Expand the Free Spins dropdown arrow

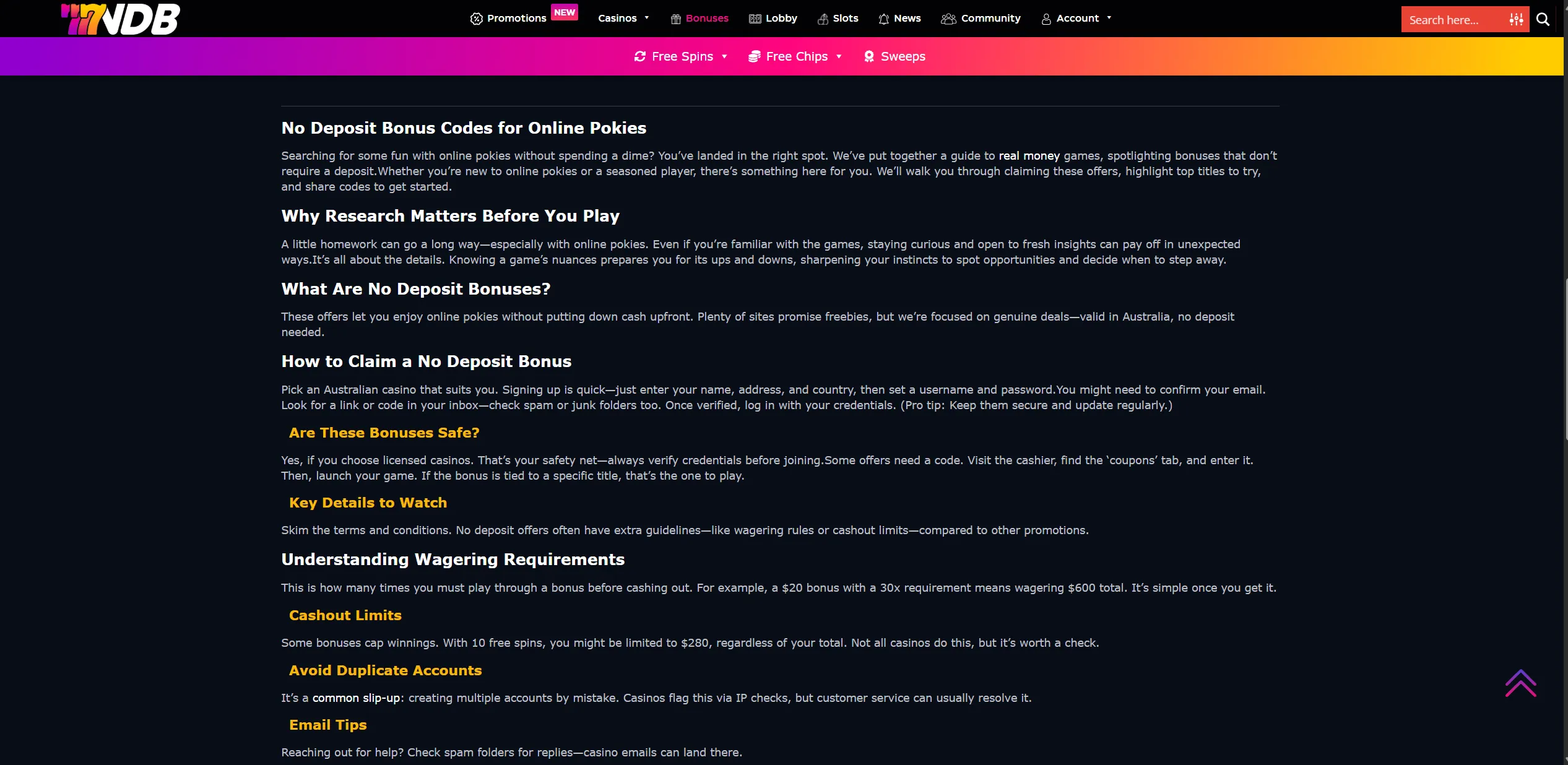tap(724, 56)
